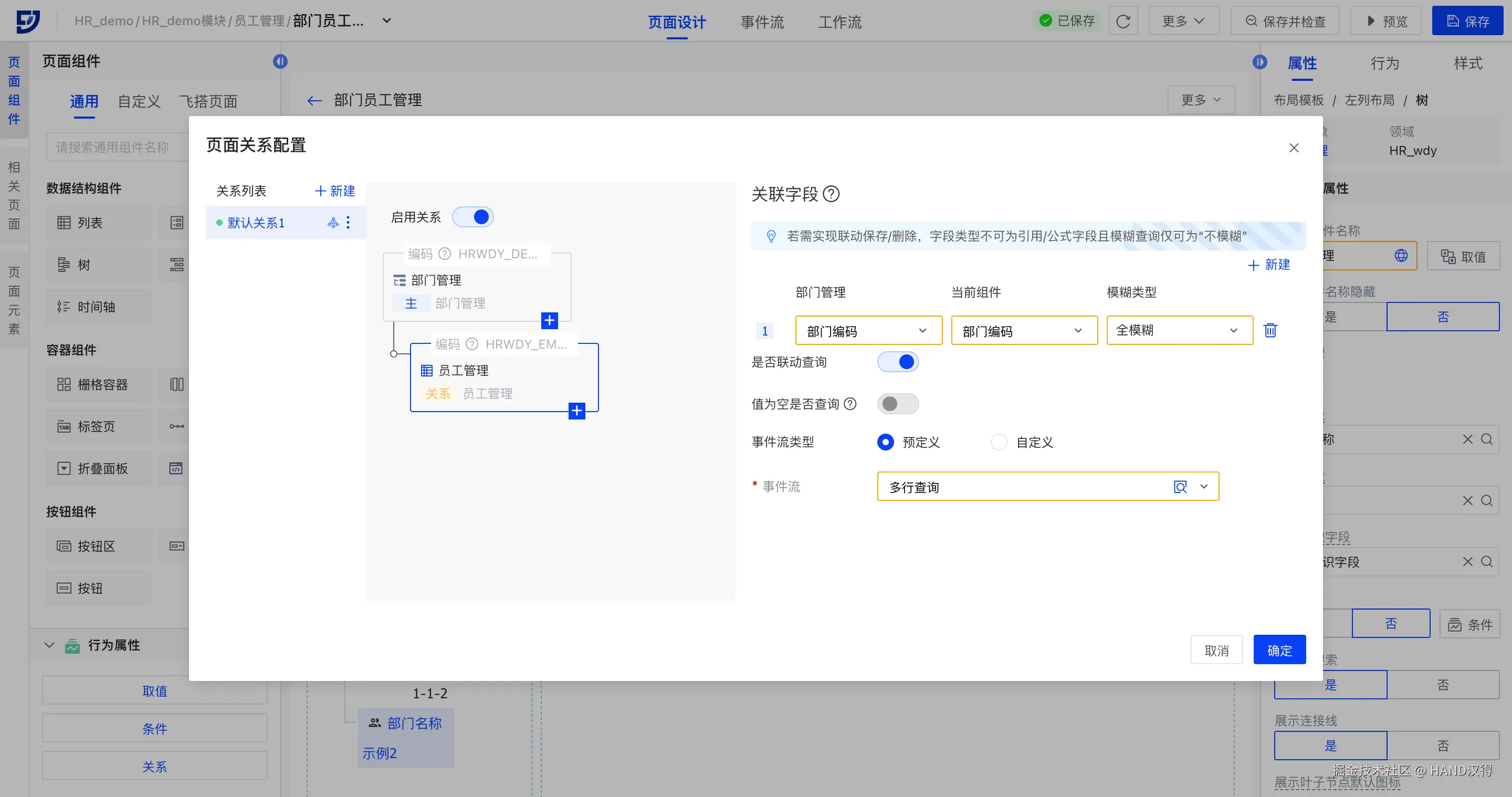Image resolution: width=1512 pixels, height=797 pixels.
Task: Click the blue plus icon on 员工管理 node
Action: pos(576,411)
